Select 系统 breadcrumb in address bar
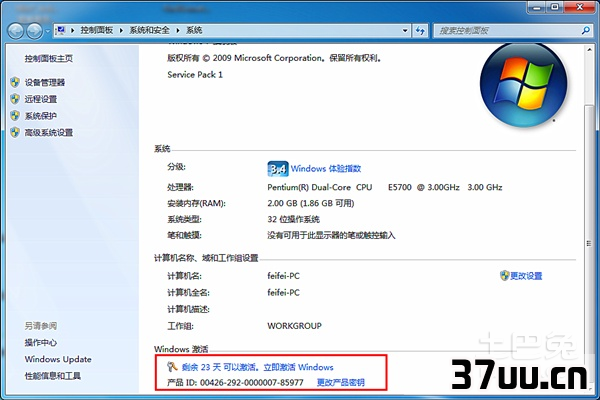This screenshot has height=400, width=600. pos(194,30)
